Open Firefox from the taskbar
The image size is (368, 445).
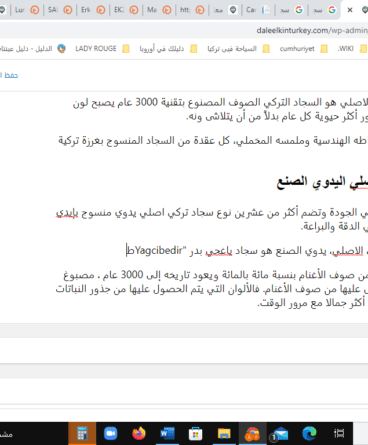pyautogui.click(x=139, y=434)
